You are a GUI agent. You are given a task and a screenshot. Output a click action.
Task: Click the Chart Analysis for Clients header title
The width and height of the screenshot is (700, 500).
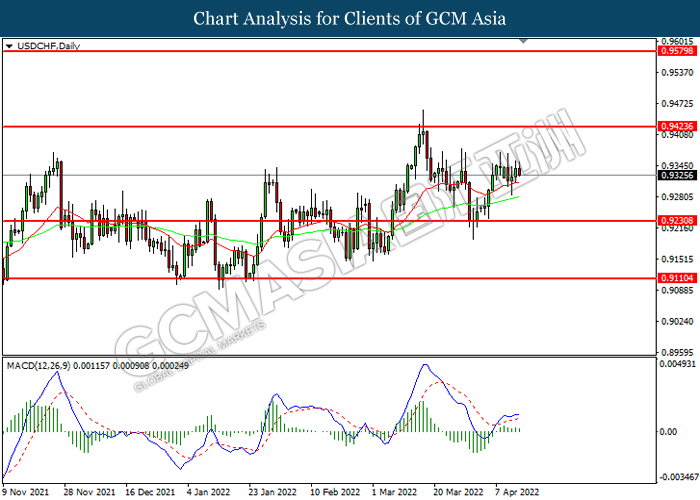coord(350,19)
